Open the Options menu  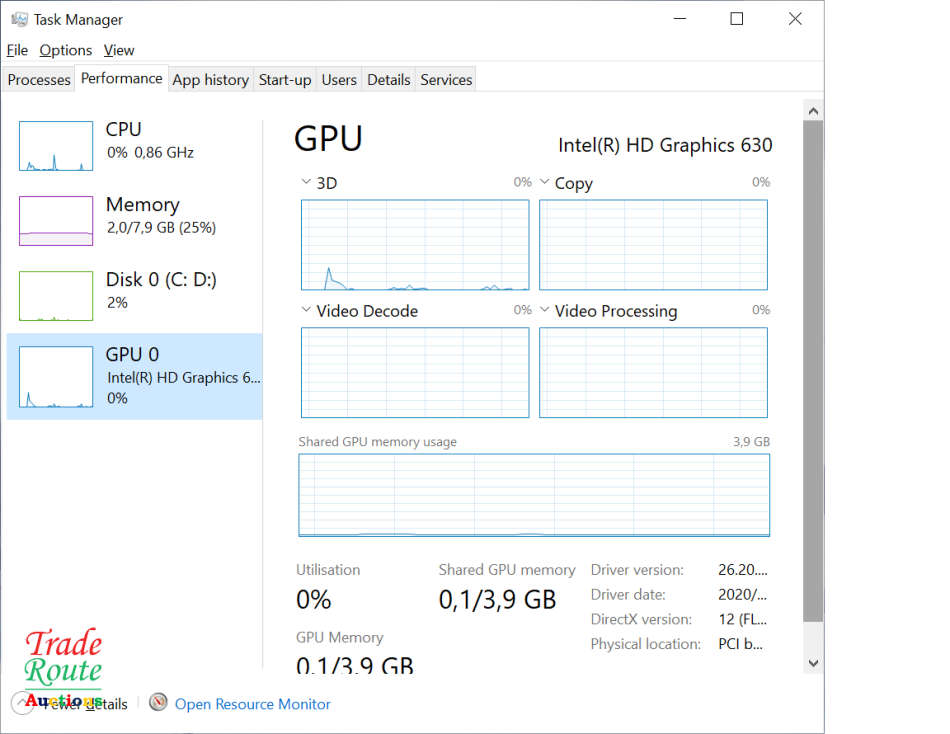[65, 50]
